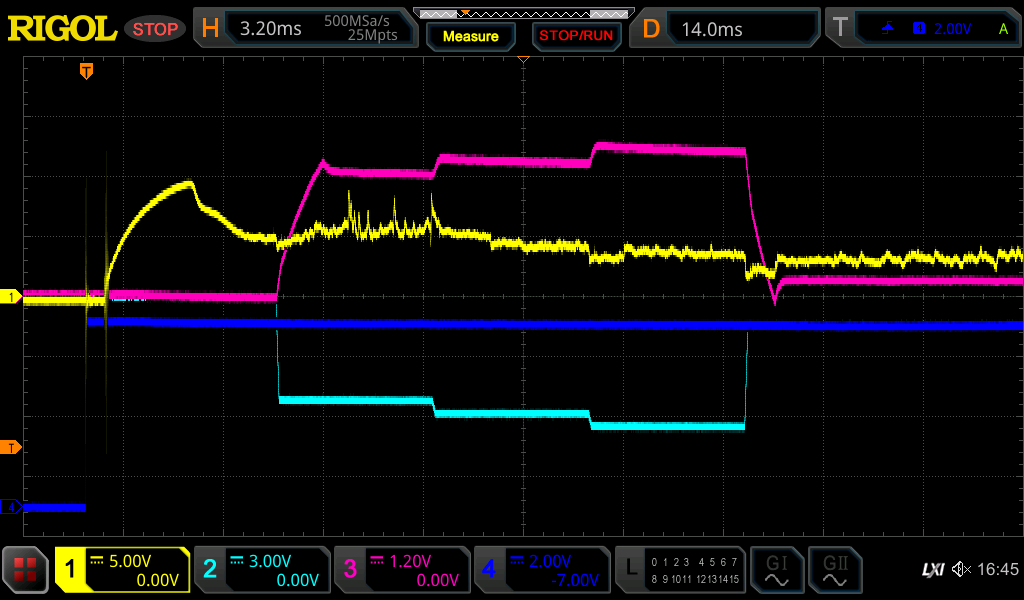Open the function navigation grid icon

26,570
